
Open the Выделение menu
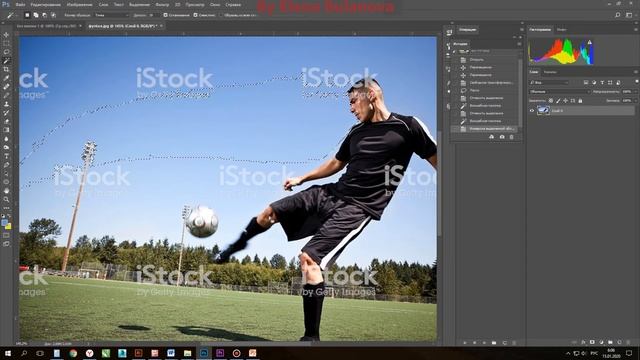point(139,5)
